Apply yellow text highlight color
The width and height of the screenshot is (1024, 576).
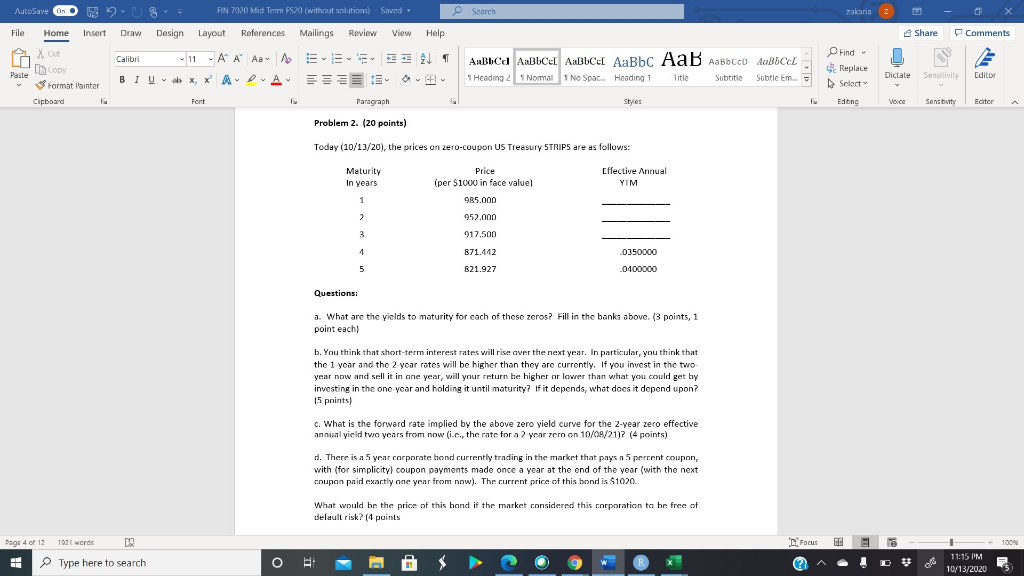251,79
